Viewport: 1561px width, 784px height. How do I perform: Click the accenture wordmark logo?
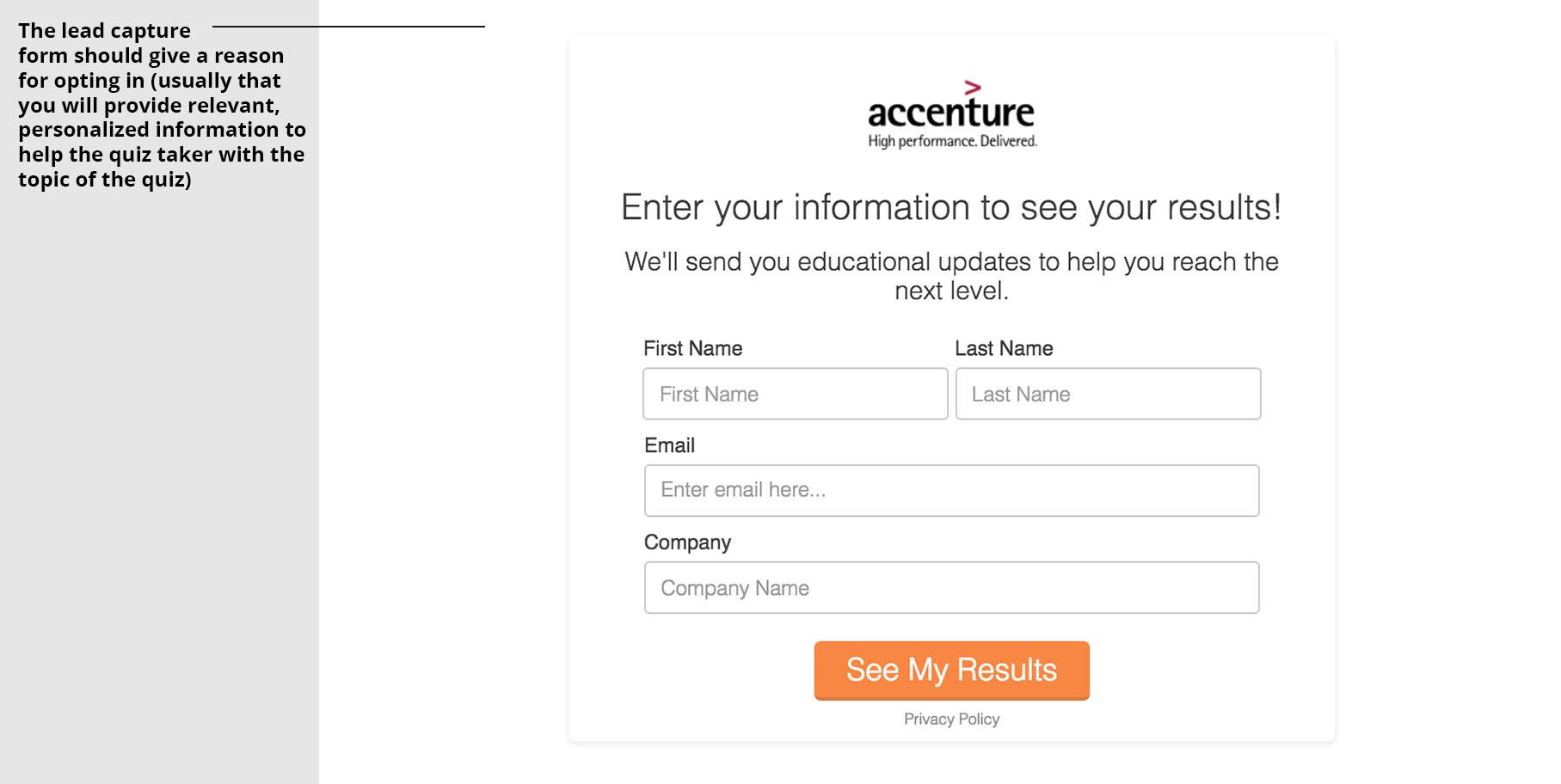(x=951, y=113)
